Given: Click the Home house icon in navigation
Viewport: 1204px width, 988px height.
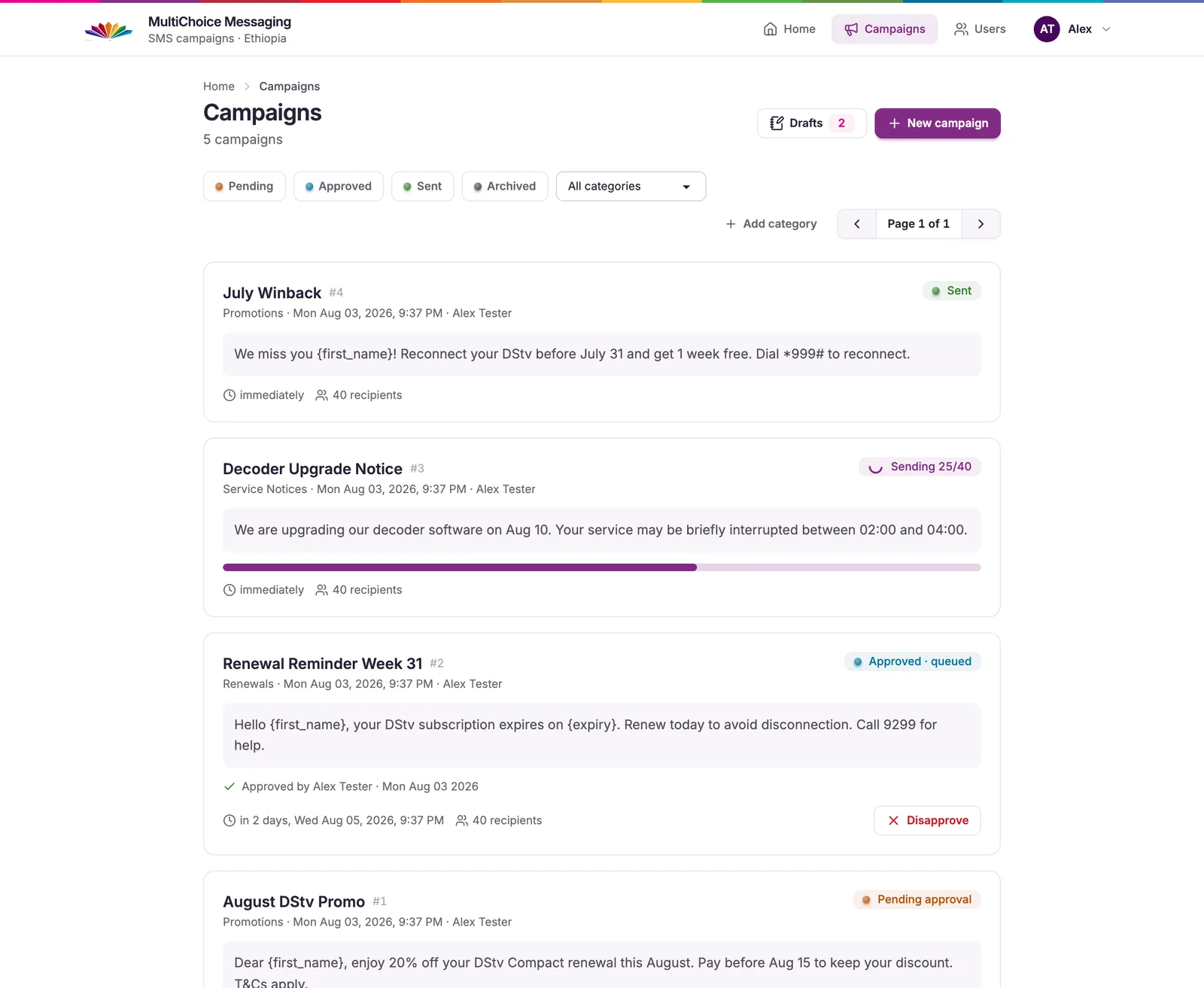Looking at the screenshot, I should (770, 29).
